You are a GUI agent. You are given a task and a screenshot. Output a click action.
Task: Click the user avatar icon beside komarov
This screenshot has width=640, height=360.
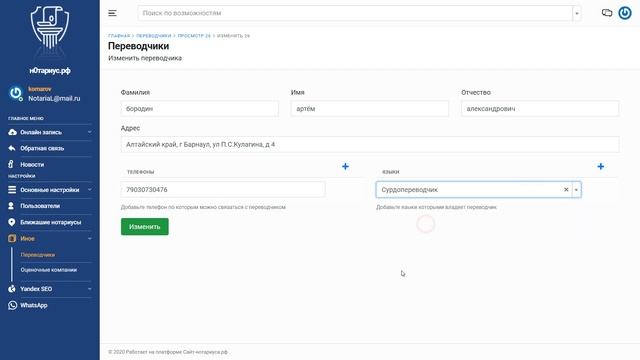pos(16,93)
